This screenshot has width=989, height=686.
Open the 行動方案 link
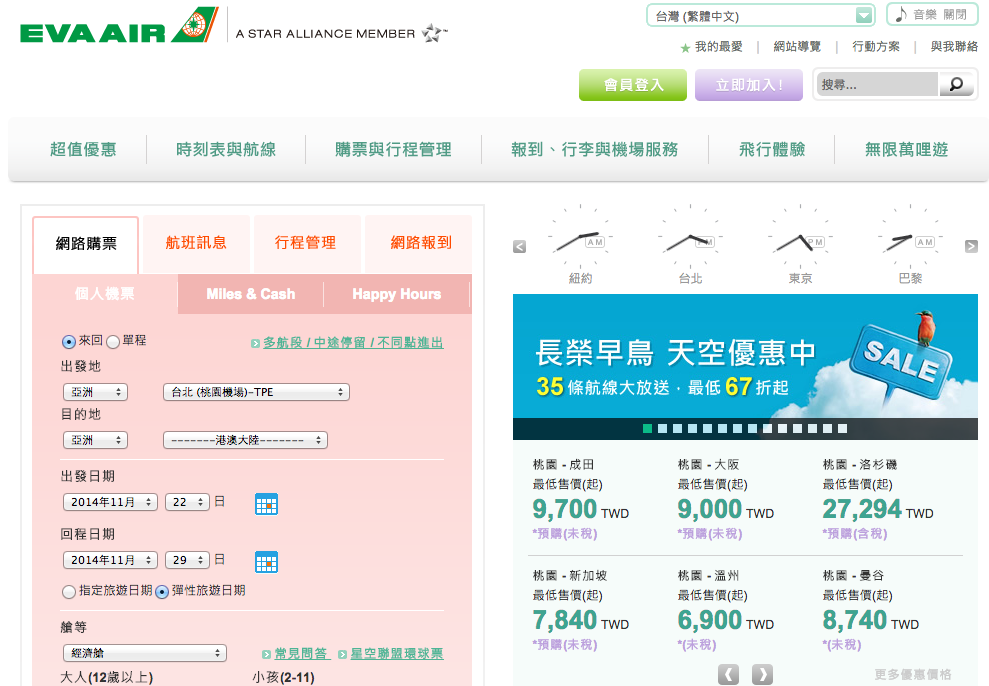(876, 47)
